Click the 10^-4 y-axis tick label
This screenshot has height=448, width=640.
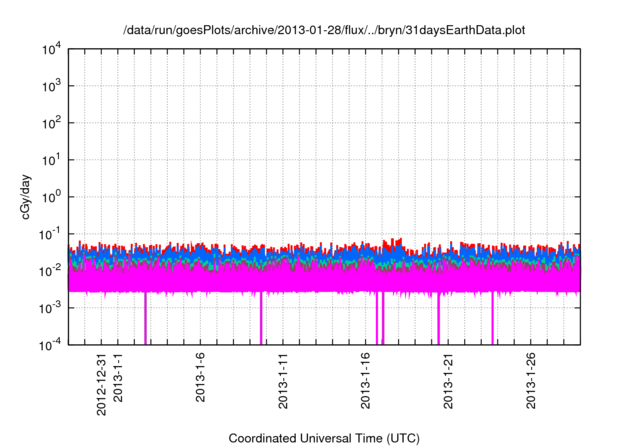[50, 346]
